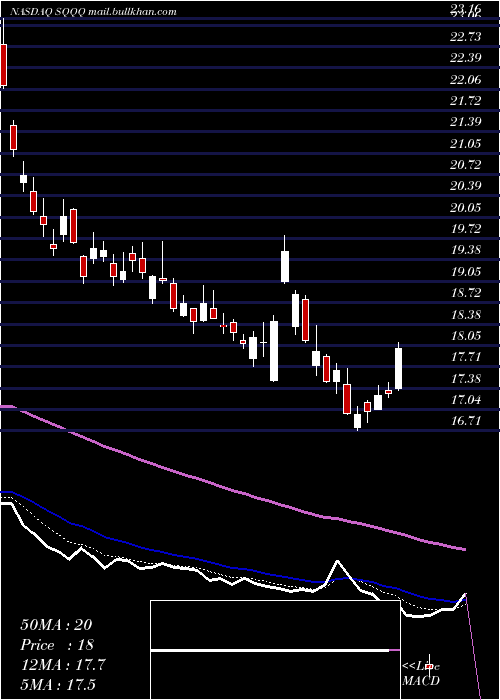Click the 50MA : 20 indicator text

pos(56,625)
